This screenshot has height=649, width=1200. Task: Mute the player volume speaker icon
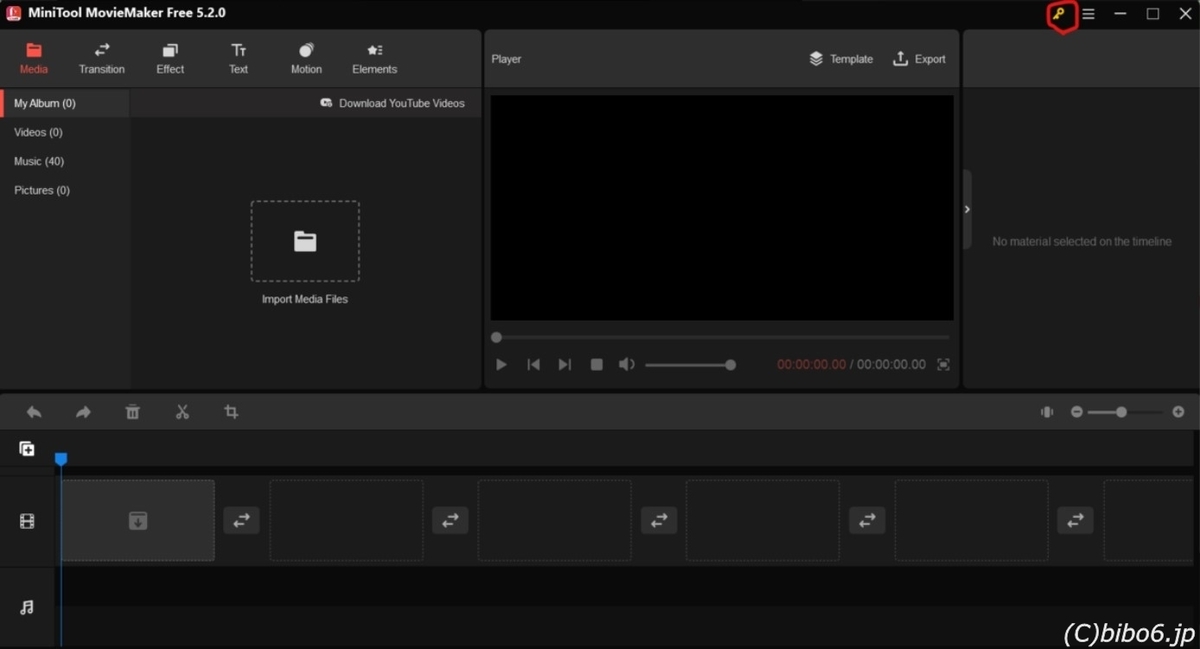pyautogui.click(x=627, y=365)
